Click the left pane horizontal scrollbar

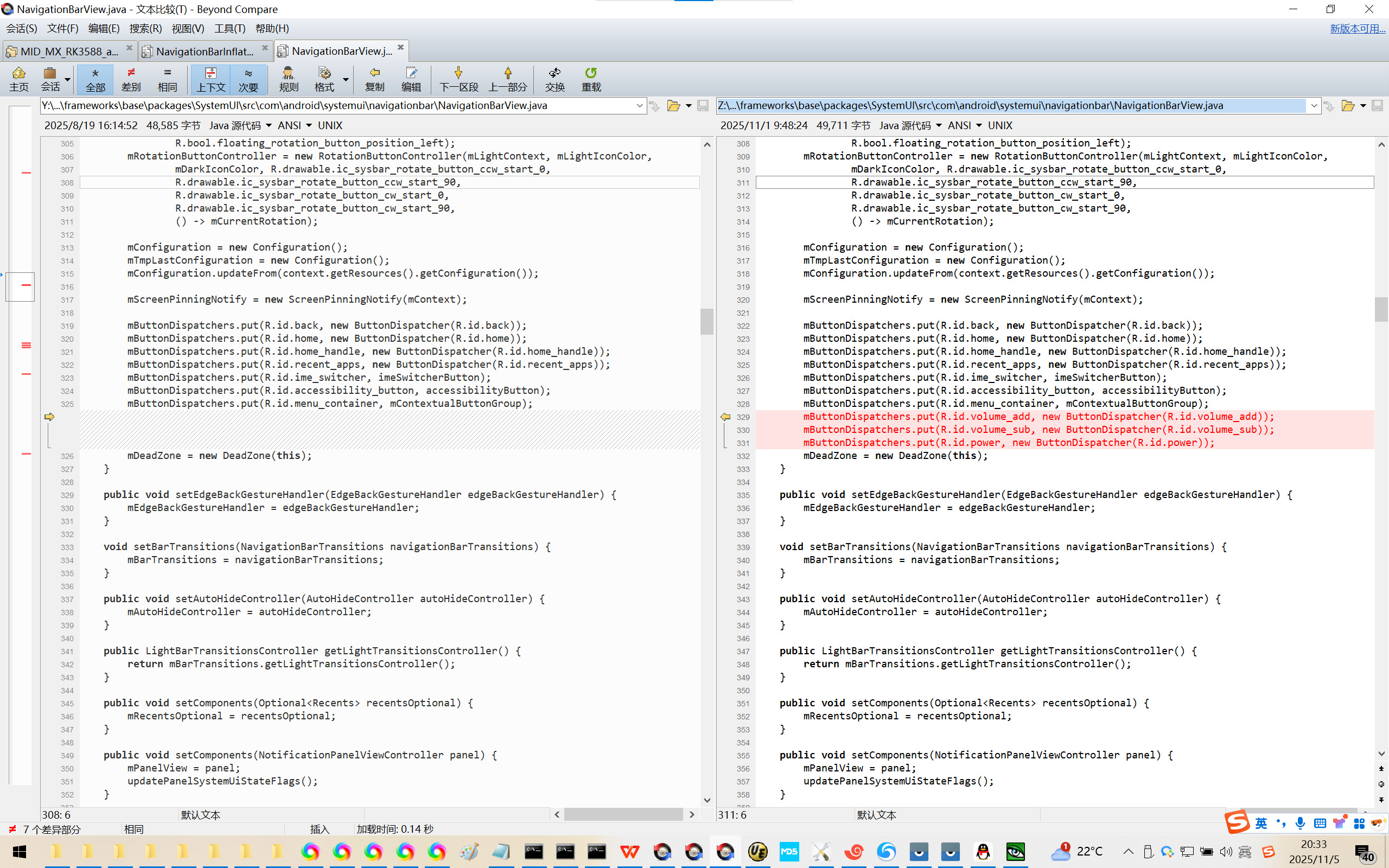[623, 814]
